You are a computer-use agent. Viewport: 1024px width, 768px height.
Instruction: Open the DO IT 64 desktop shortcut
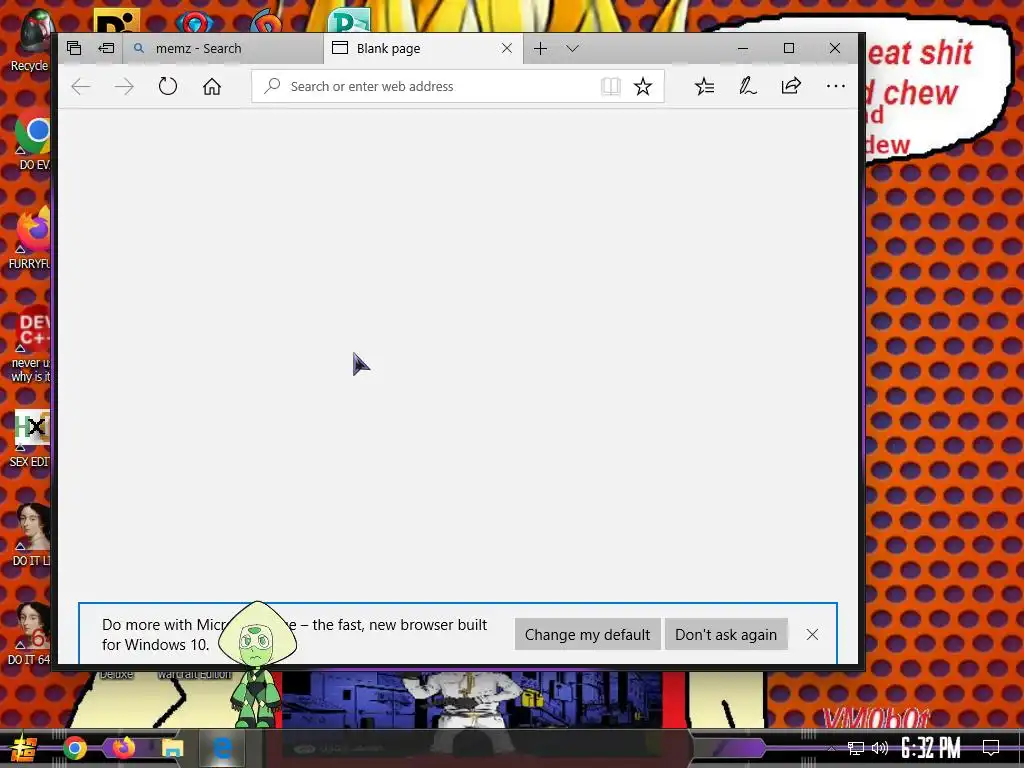click(x=31, y=633)
